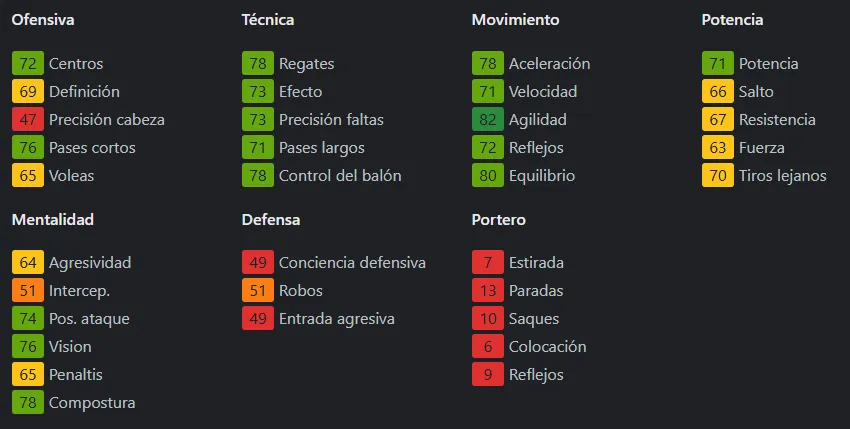Click the Pases cortos attribute label
Viewport: 850px width, 429px height.
[92, 148]
